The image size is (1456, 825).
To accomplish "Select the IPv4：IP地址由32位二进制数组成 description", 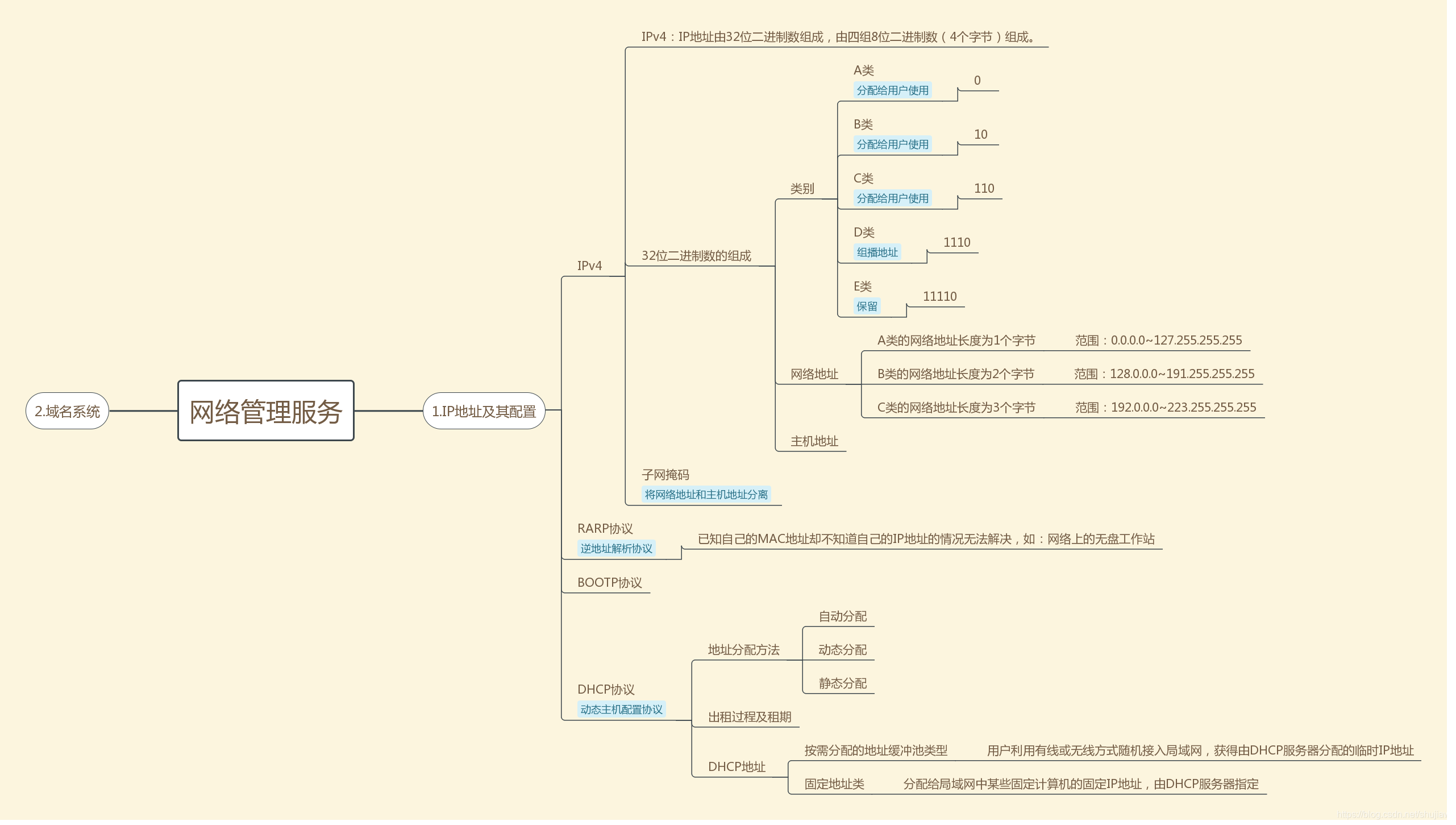I will pos(838,37).
